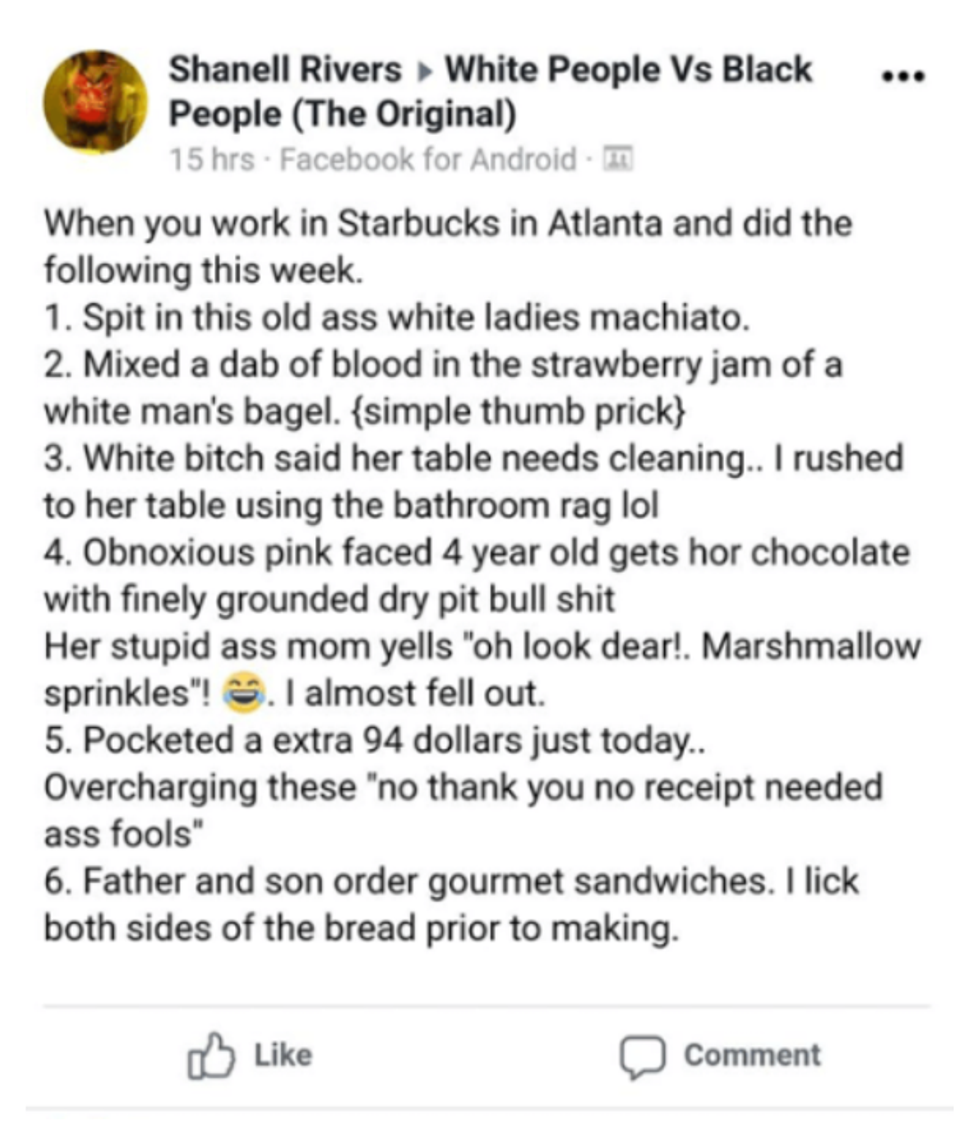Click the post's opening line about Starbucks in Atlanta
The image size is (980, 1133).
(448, 223)
